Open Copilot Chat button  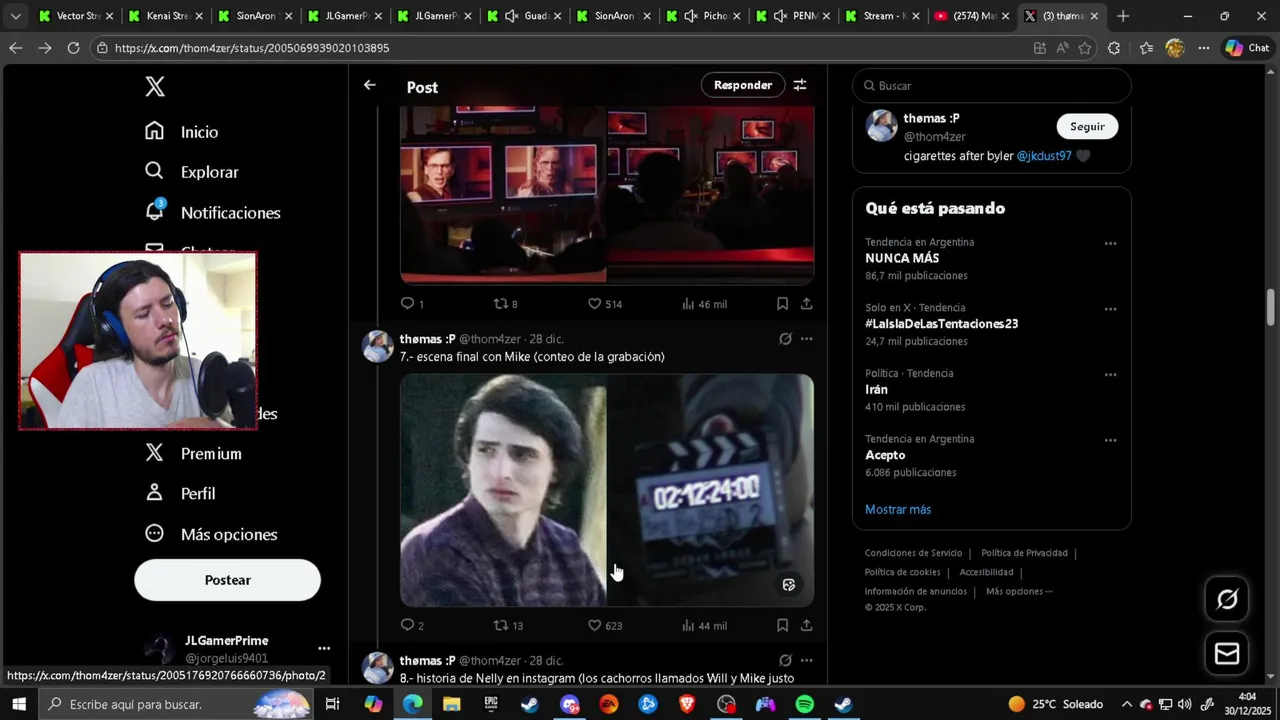[x=1247, y=48]
